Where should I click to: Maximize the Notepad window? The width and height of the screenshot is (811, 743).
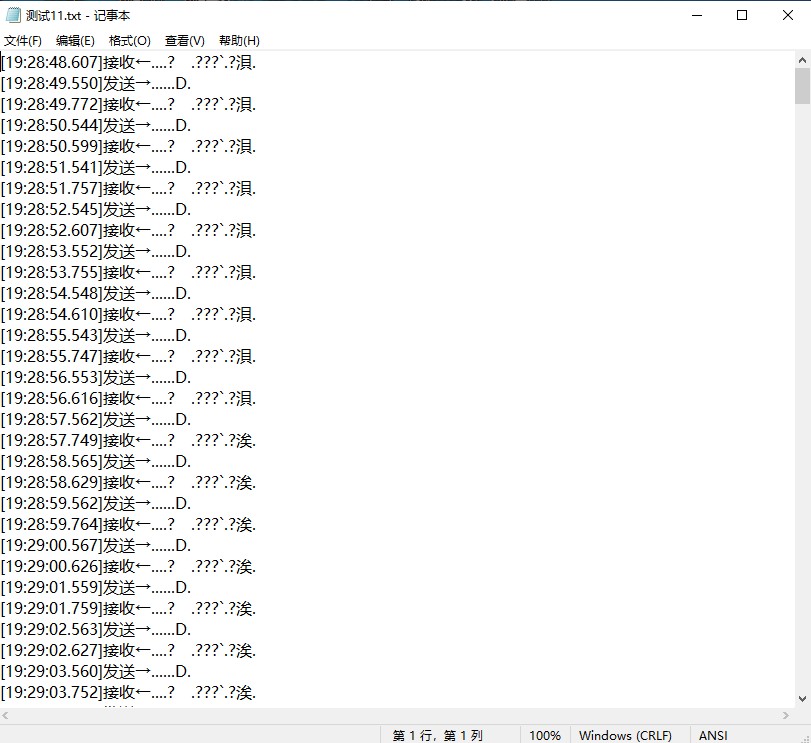(742, 16)
